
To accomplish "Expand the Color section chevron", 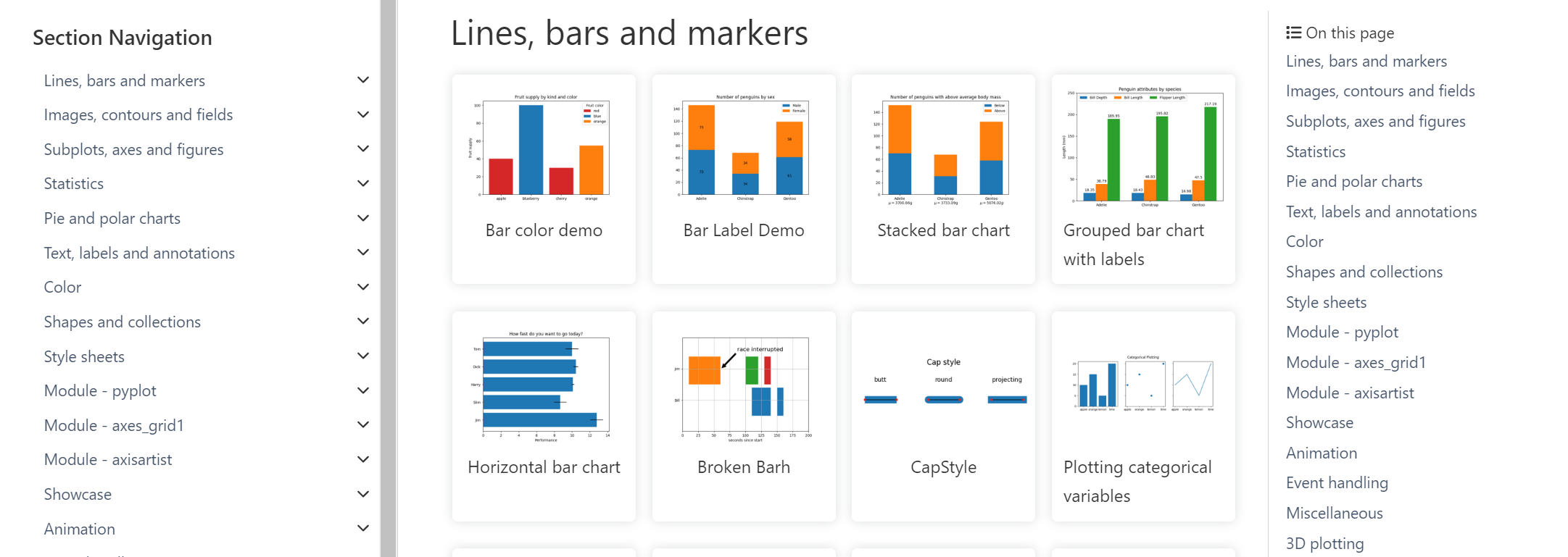I will 363,288.
